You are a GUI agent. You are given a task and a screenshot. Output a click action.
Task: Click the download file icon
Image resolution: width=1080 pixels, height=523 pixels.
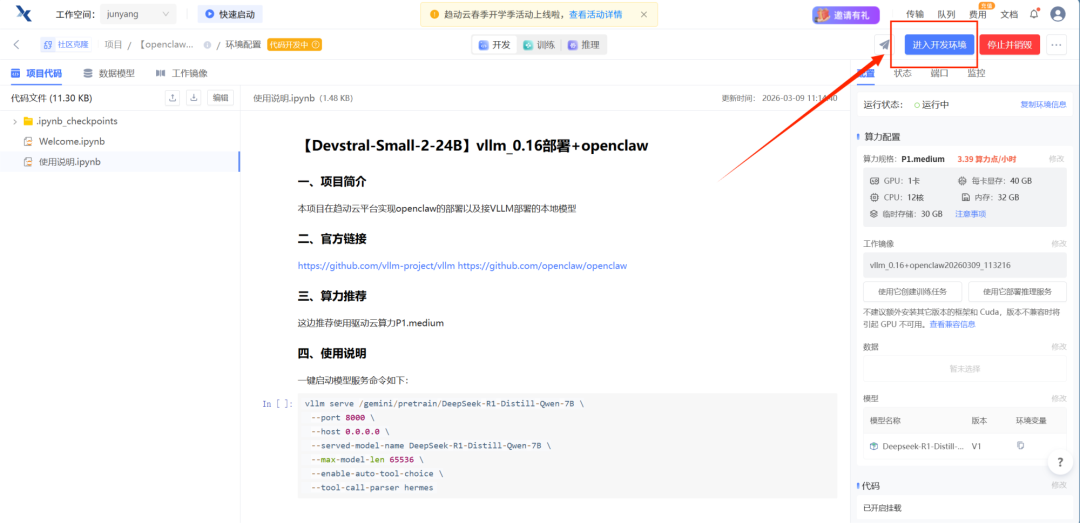coord(194,98)
